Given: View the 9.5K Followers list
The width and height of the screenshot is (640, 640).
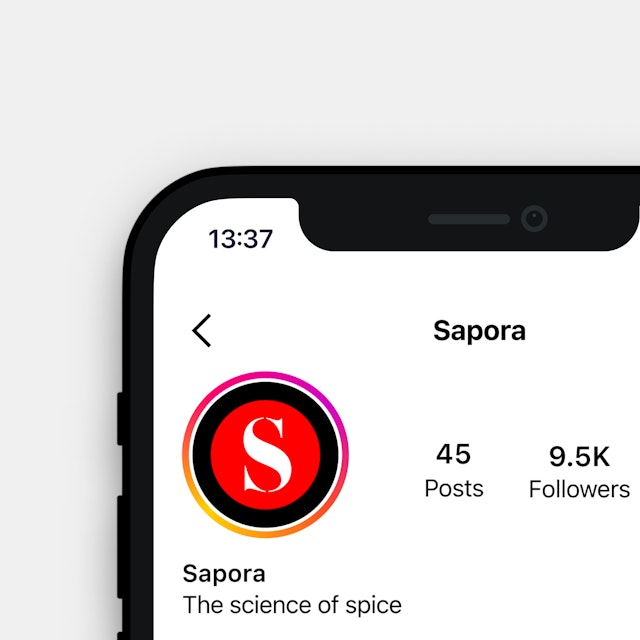Looking at the screenshot, I should coord(579,471).
